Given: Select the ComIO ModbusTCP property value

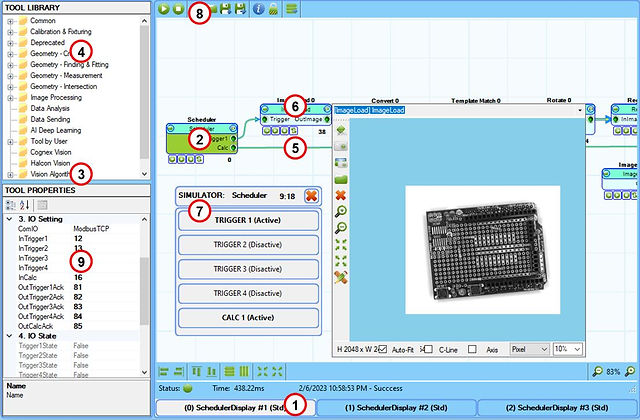Looking at the screenshot, I should coord(91,229).
